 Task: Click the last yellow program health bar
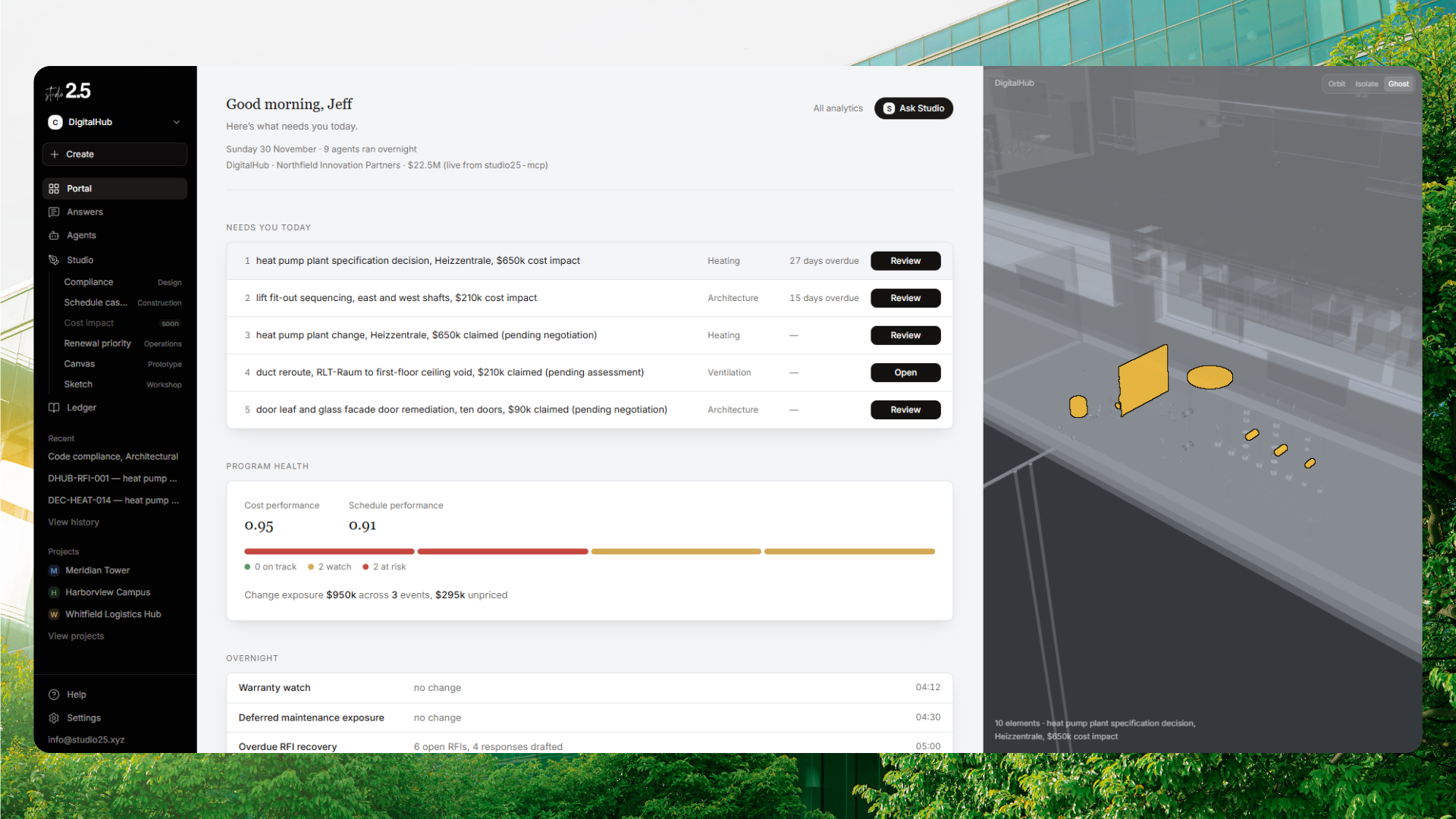click(849, 551)
